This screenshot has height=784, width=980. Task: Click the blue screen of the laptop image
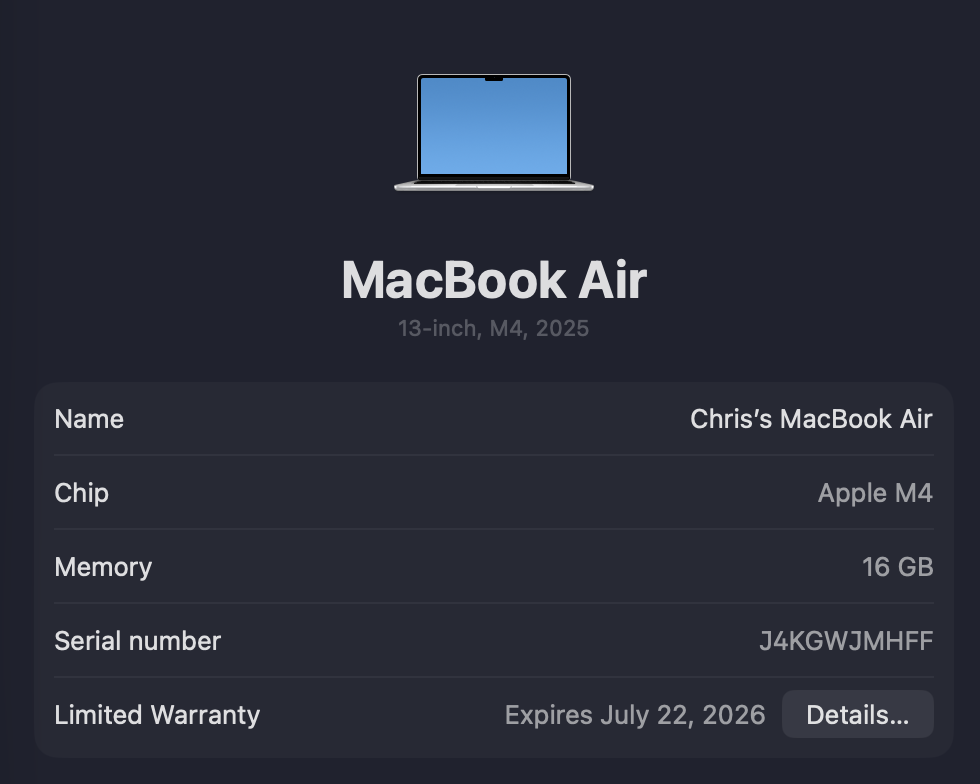(494, 130)
